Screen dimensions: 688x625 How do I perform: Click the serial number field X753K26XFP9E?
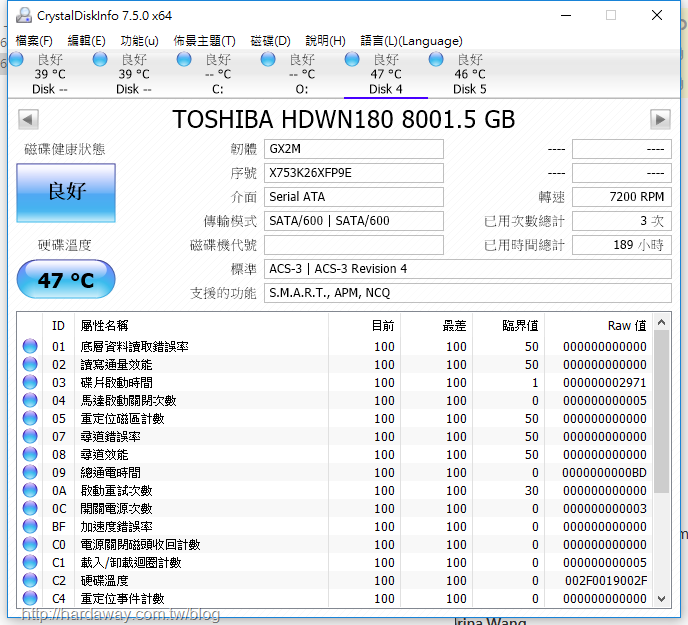click(354, 173)
